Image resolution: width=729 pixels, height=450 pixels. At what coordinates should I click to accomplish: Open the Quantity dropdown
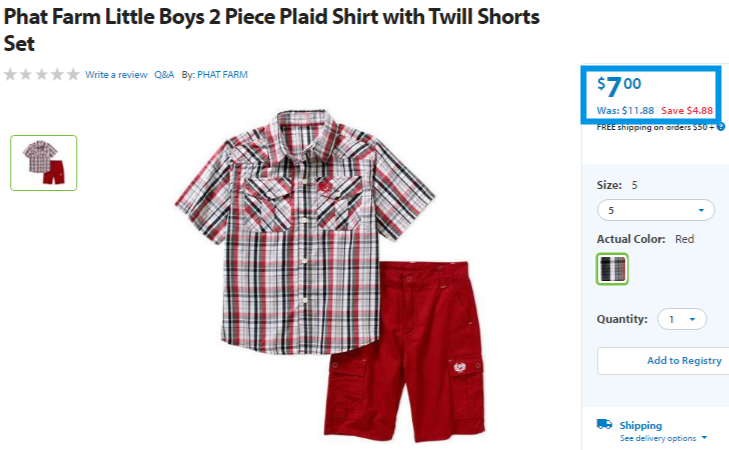(682, 319)
